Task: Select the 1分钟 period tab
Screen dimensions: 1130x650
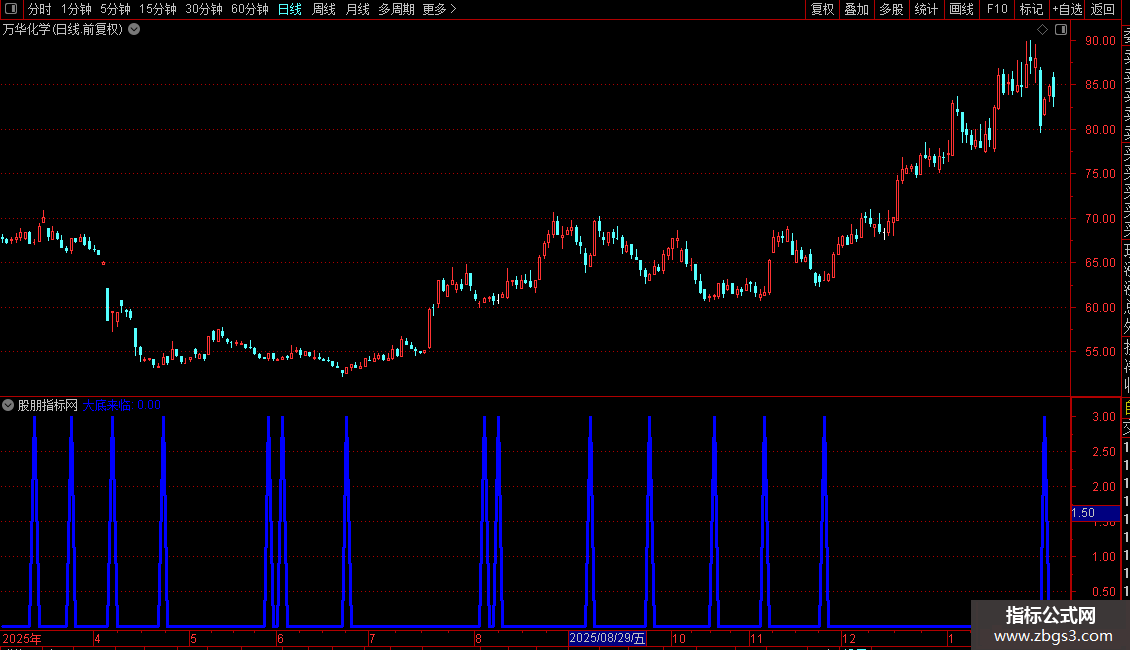Action: 76,9
